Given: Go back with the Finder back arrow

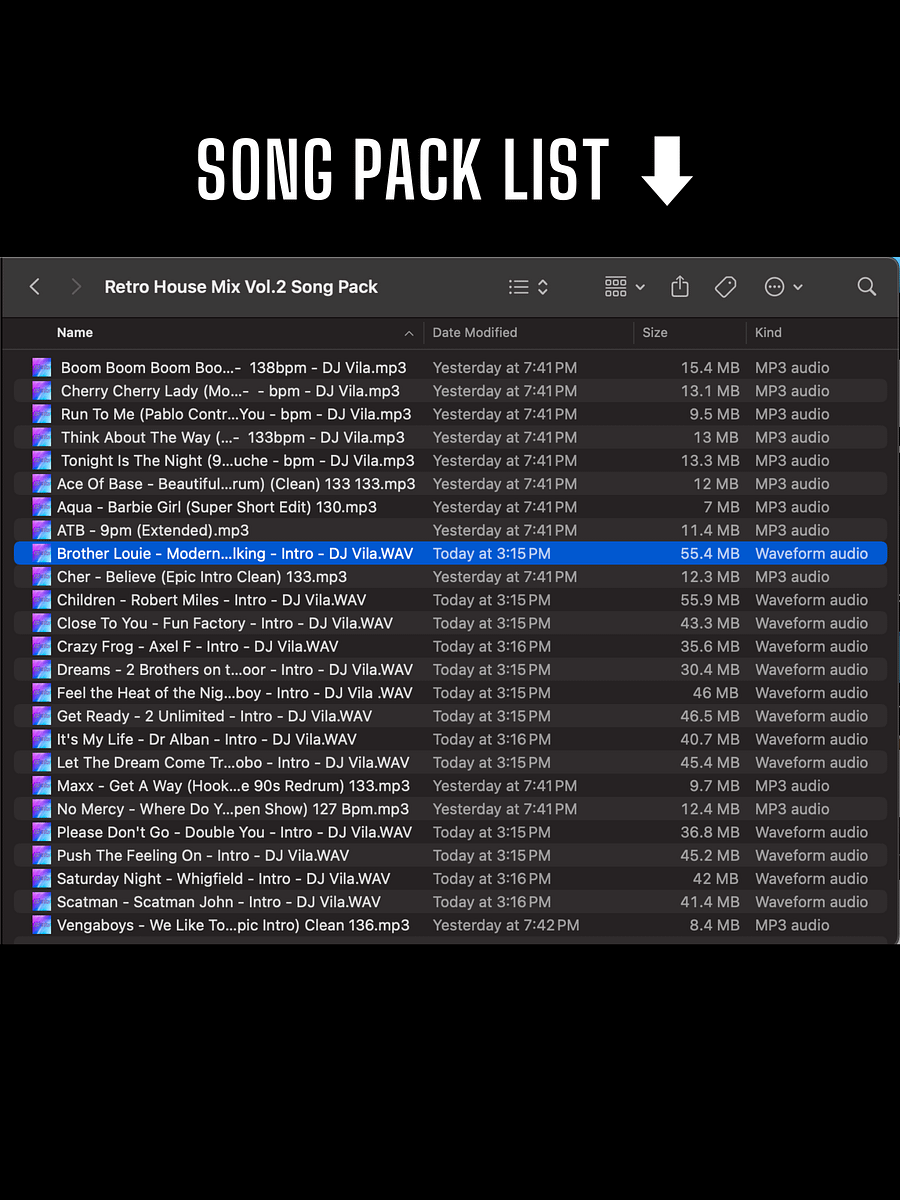Looking at the screenshot, I should pyautogui.click(x=34, y=287).
